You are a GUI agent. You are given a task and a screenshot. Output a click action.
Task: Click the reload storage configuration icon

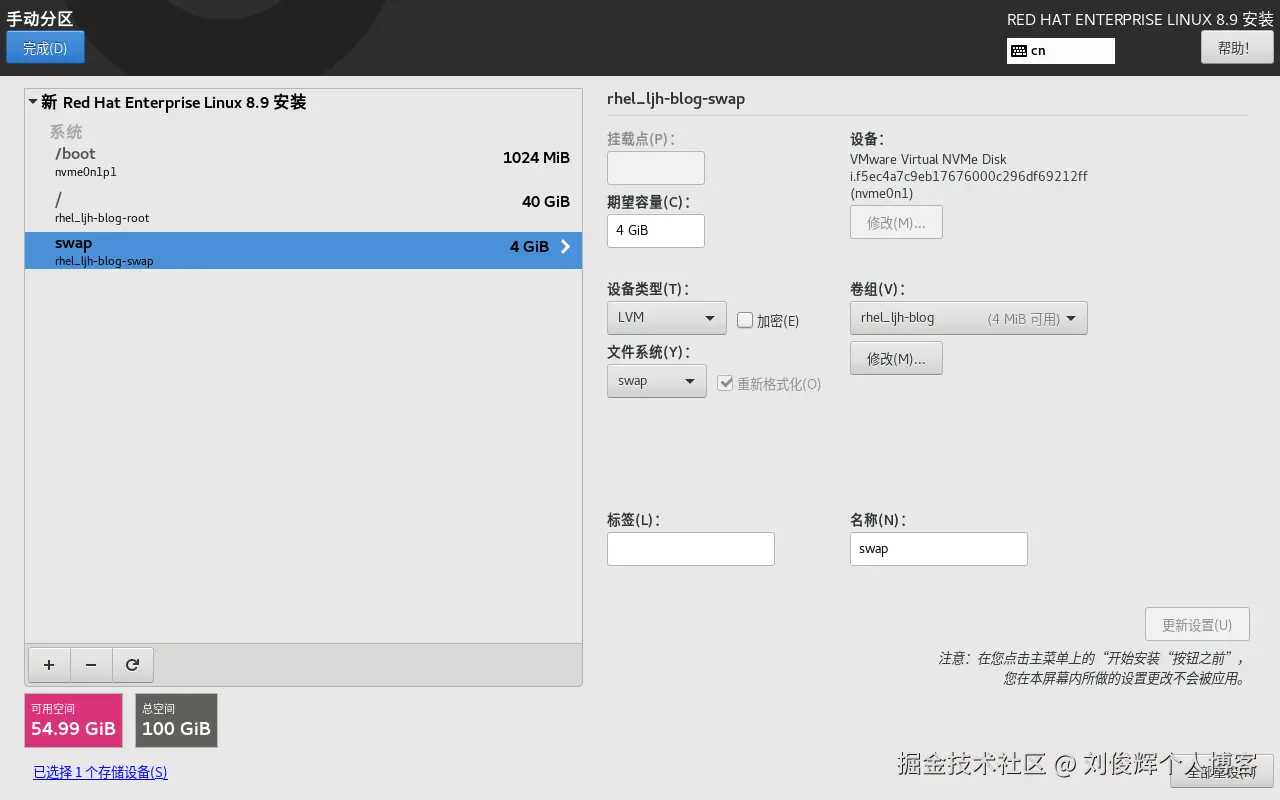[132, 664]
